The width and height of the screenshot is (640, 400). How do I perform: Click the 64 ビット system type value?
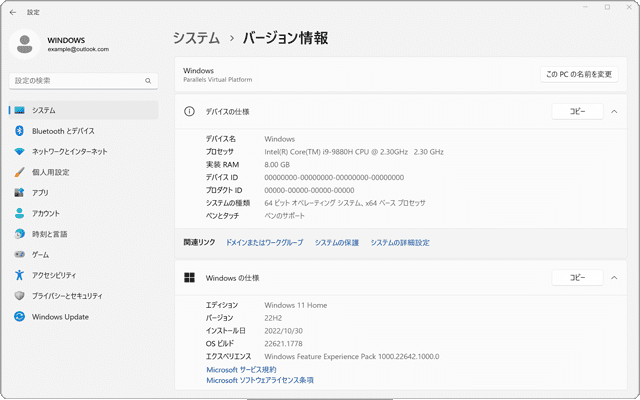coord(345,203)
